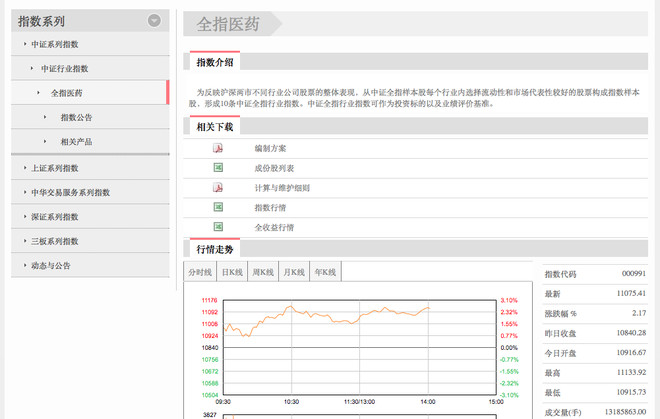Click the 最新 value 11075.41
This screenshot has width=660, height=419.
pyautogui.click(x=631, y=293)
